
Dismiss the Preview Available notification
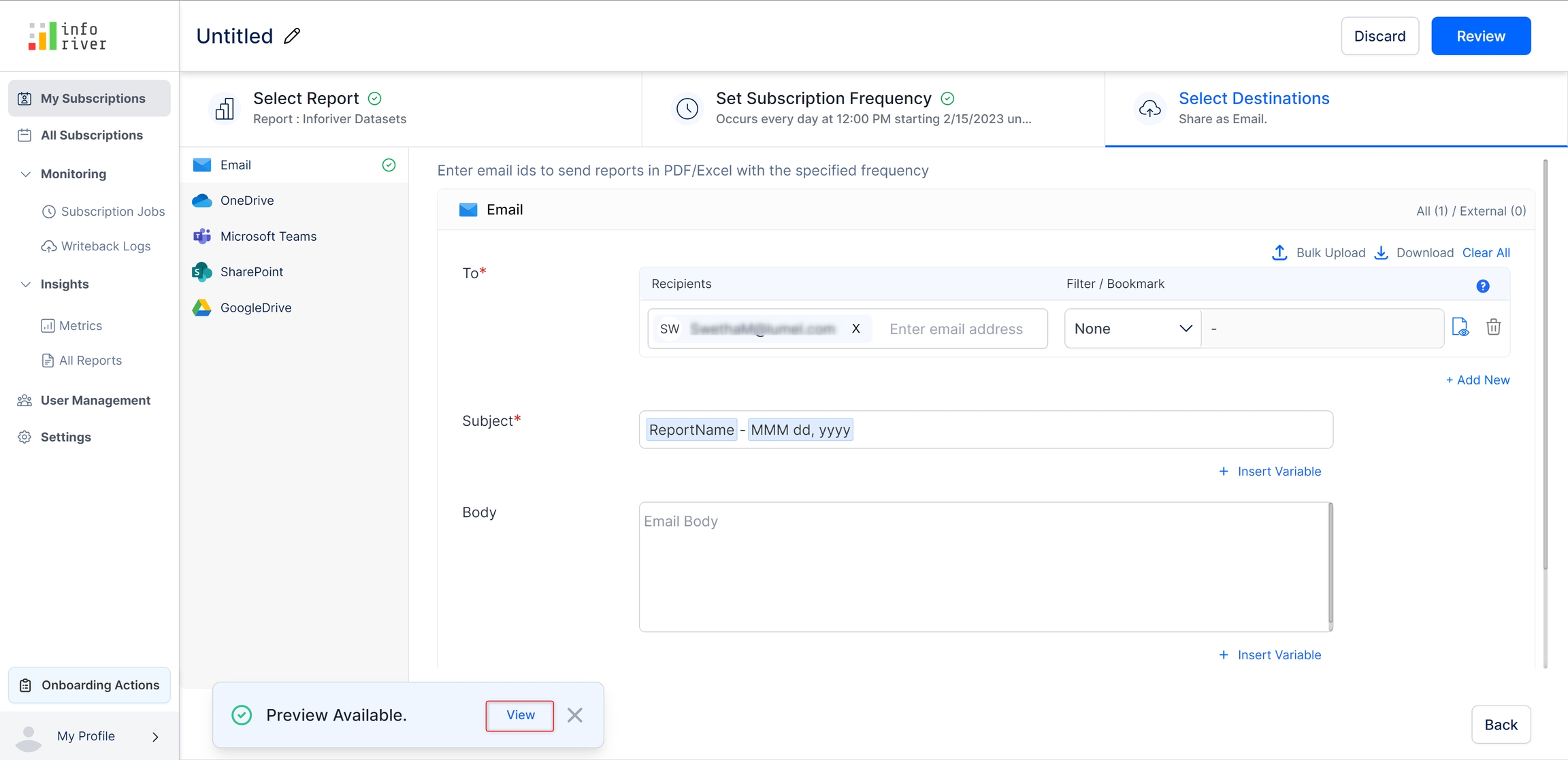pos(575,715)
